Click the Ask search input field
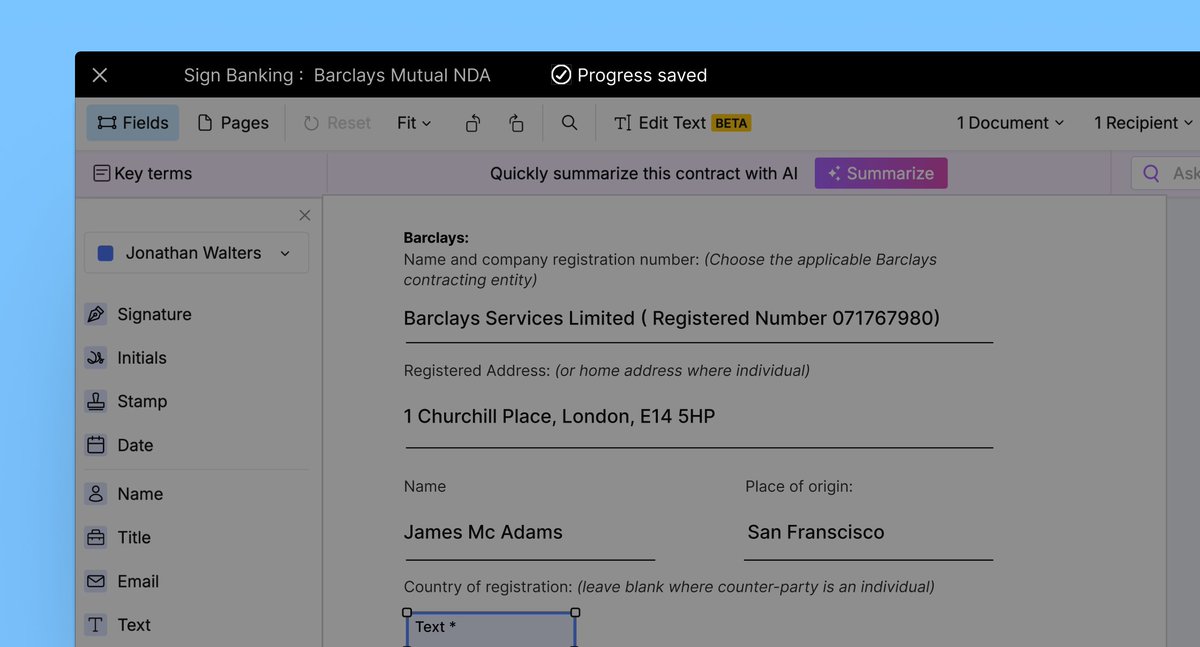 coord(1166,173)
